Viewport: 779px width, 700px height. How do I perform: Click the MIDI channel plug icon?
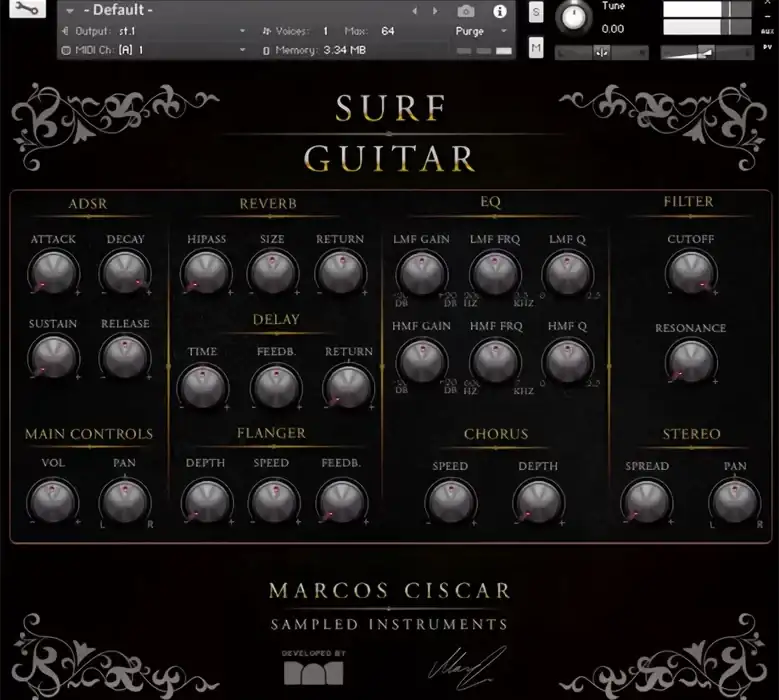pyautogui.click(x=66, y=50)
